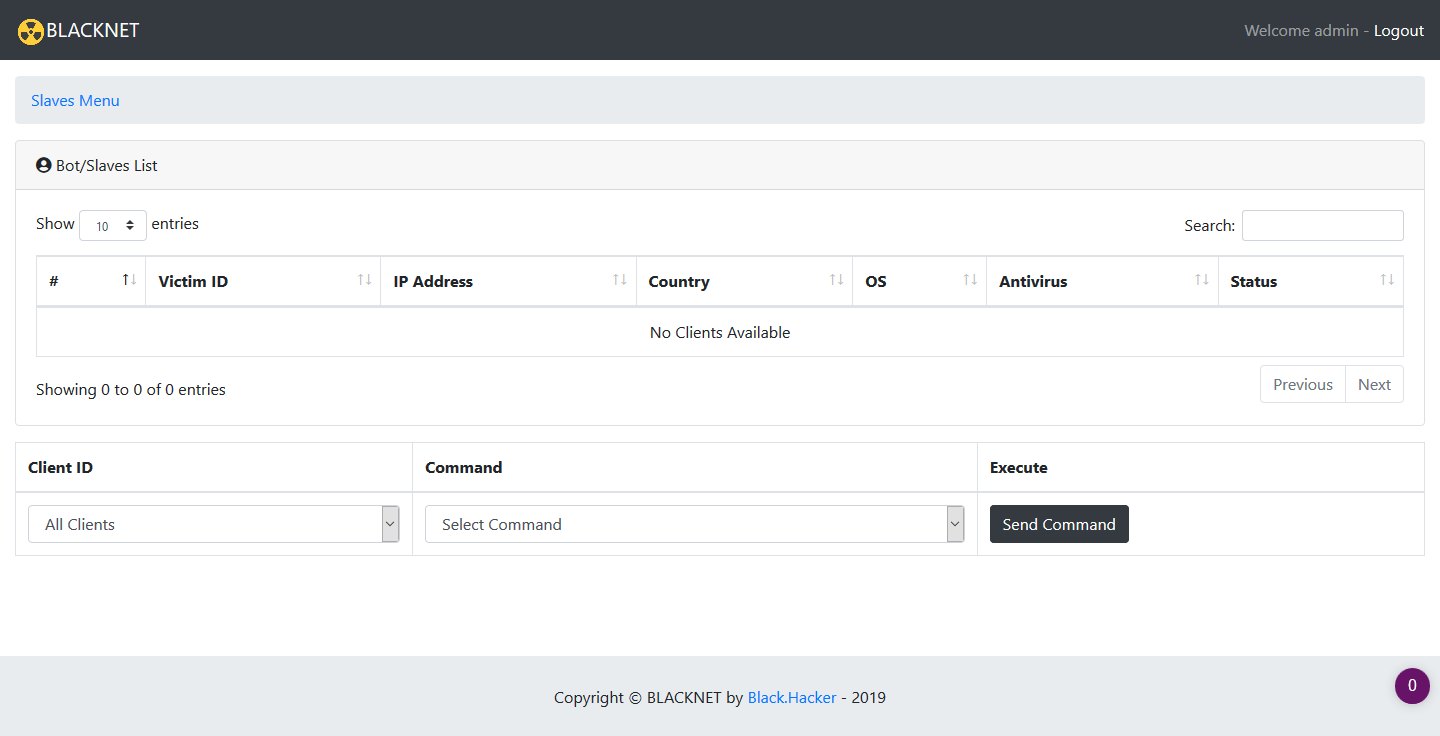
Task: Open the Show entries count dropdown
Action: [x=113, y=226]
